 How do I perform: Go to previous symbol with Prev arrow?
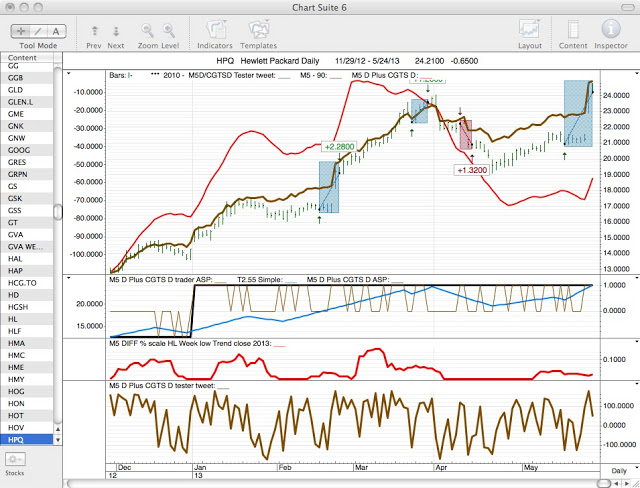(94, 31)
